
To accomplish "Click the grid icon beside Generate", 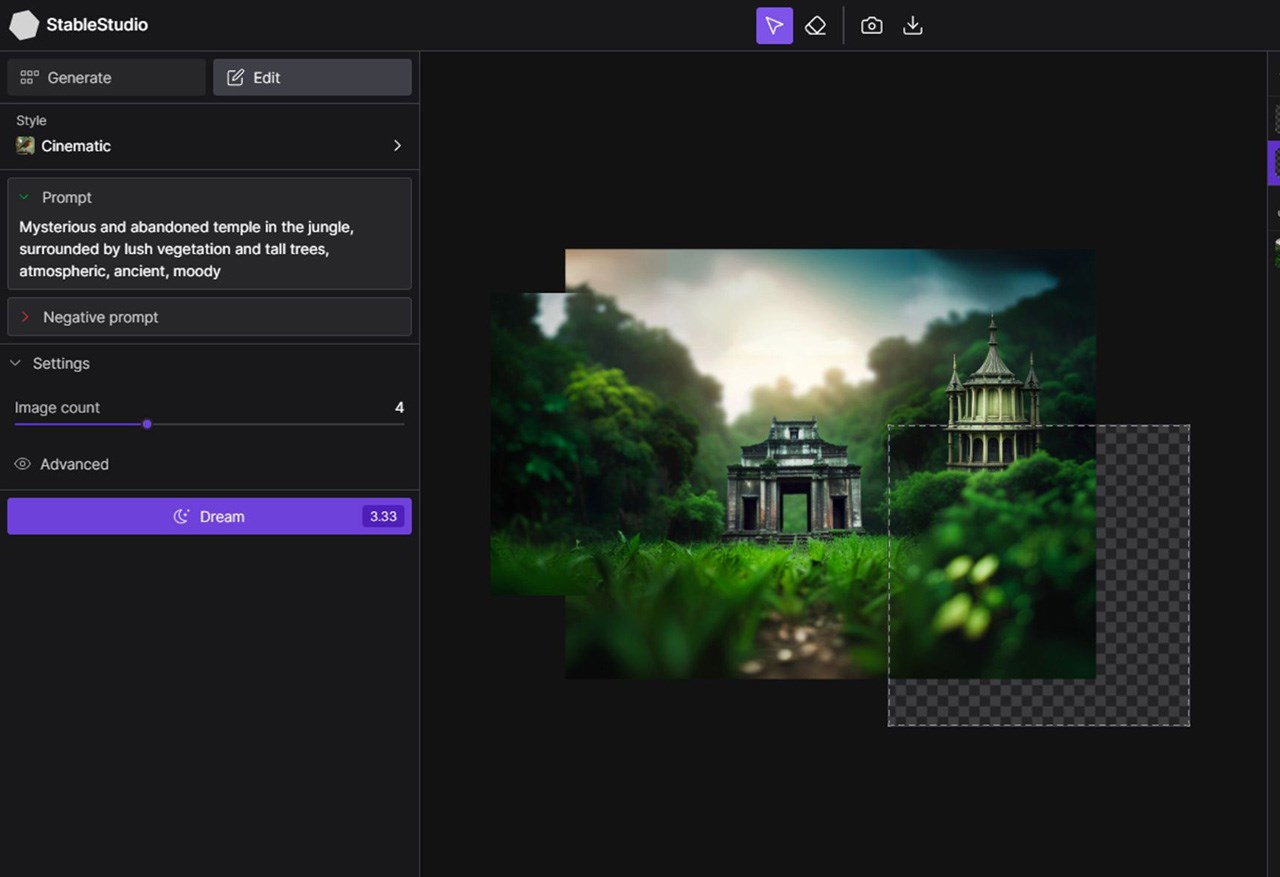I will click(29, 78).
